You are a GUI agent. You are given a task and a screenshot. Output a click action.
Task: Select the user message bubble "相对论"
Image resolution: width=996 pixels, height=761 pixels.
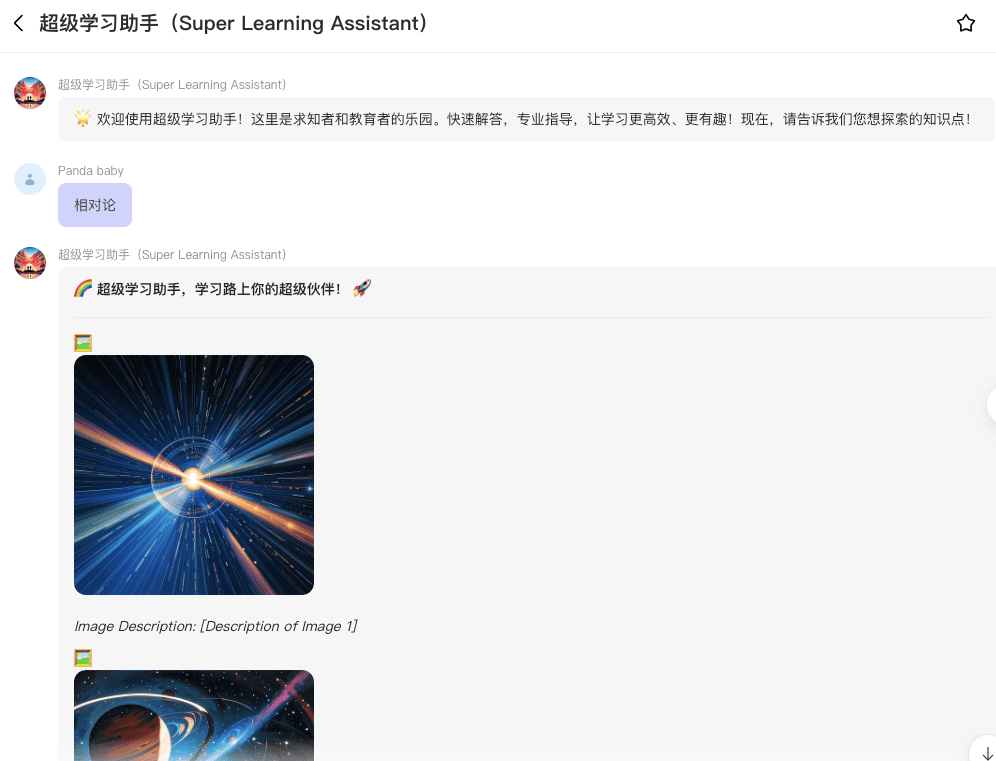coord(95,205)
